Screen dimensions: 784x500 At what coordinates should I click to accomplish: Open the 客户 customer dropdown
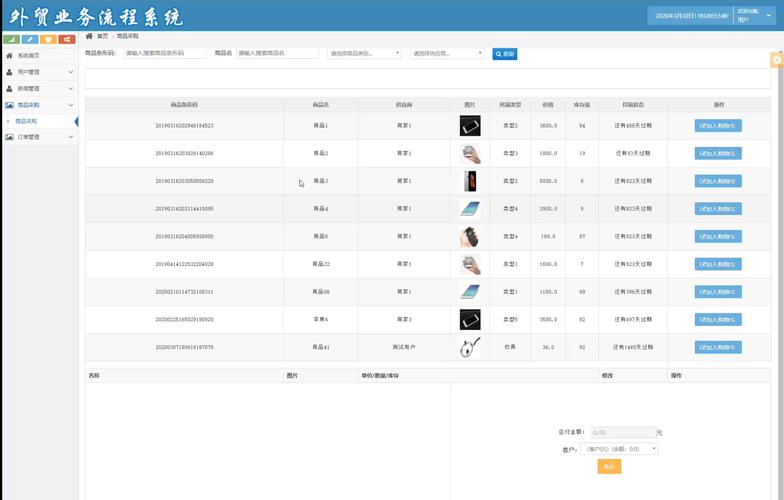619,449
